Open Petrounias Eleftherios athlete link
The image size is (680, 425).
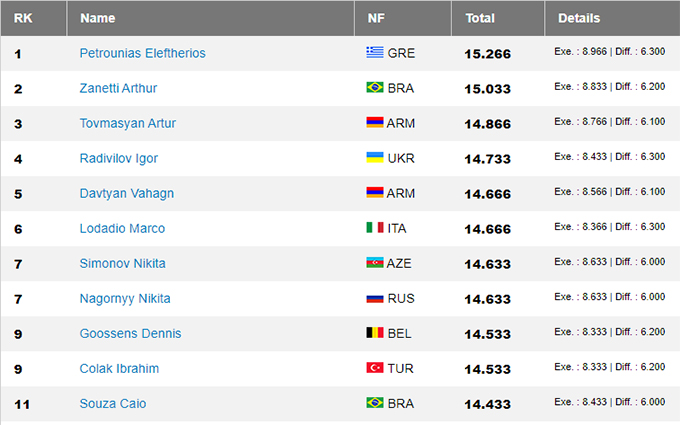point(142,53)
